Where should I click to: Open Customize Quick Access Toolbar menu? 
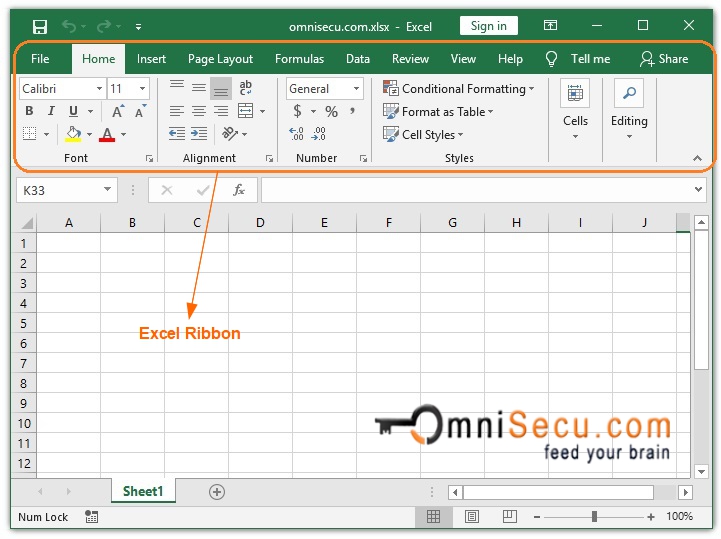click(138, 27)
